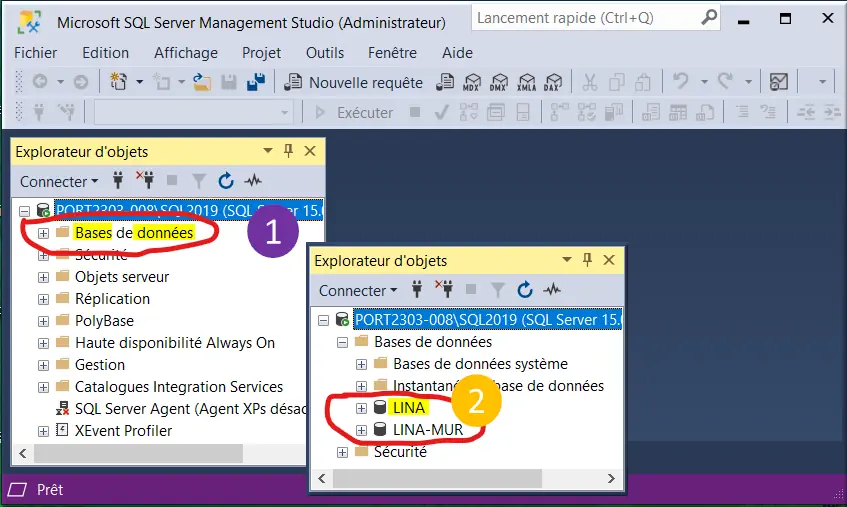Click connect plug icon in panel listing Réplication

coord(118,180)
